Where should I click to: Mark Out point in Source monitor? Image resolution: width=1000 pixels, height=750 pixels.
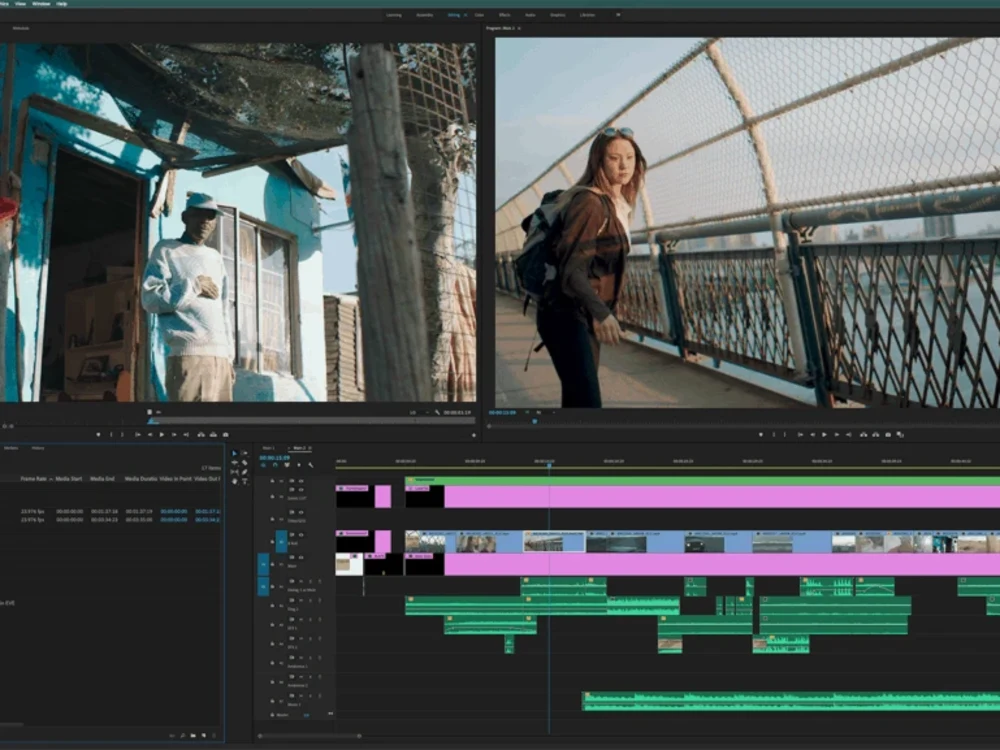122,434
